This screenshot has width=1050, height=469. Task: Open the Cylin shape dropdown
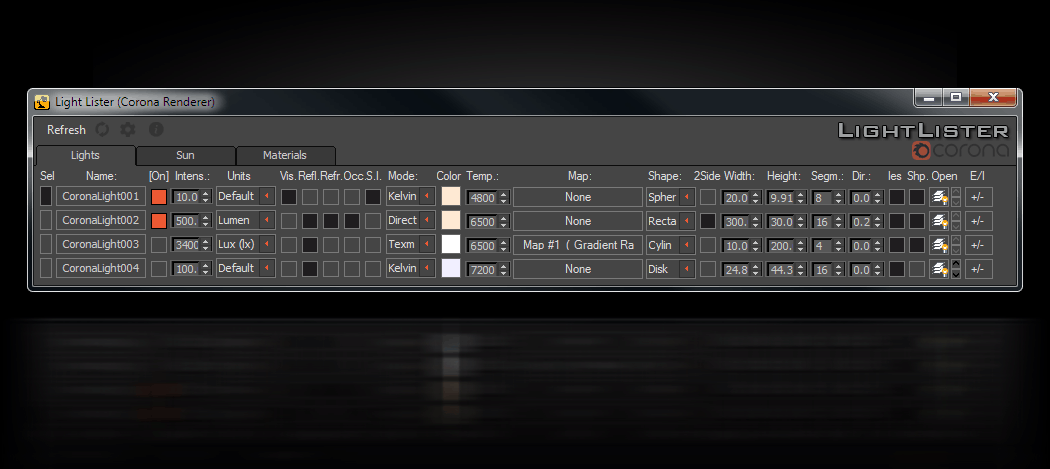671,245
